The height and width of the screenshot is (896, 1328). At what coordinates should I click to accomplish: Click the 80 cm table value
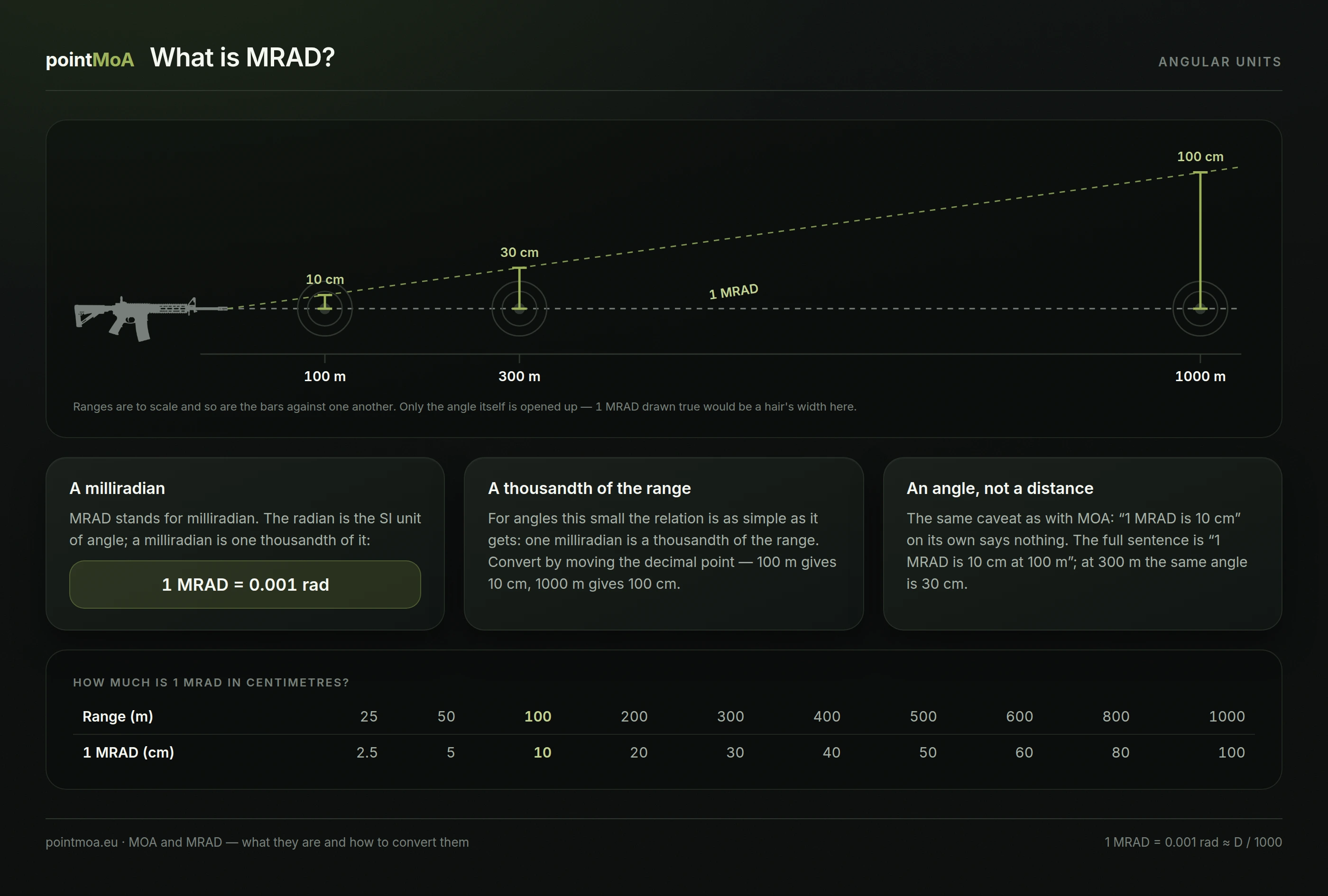point(1121,753)
